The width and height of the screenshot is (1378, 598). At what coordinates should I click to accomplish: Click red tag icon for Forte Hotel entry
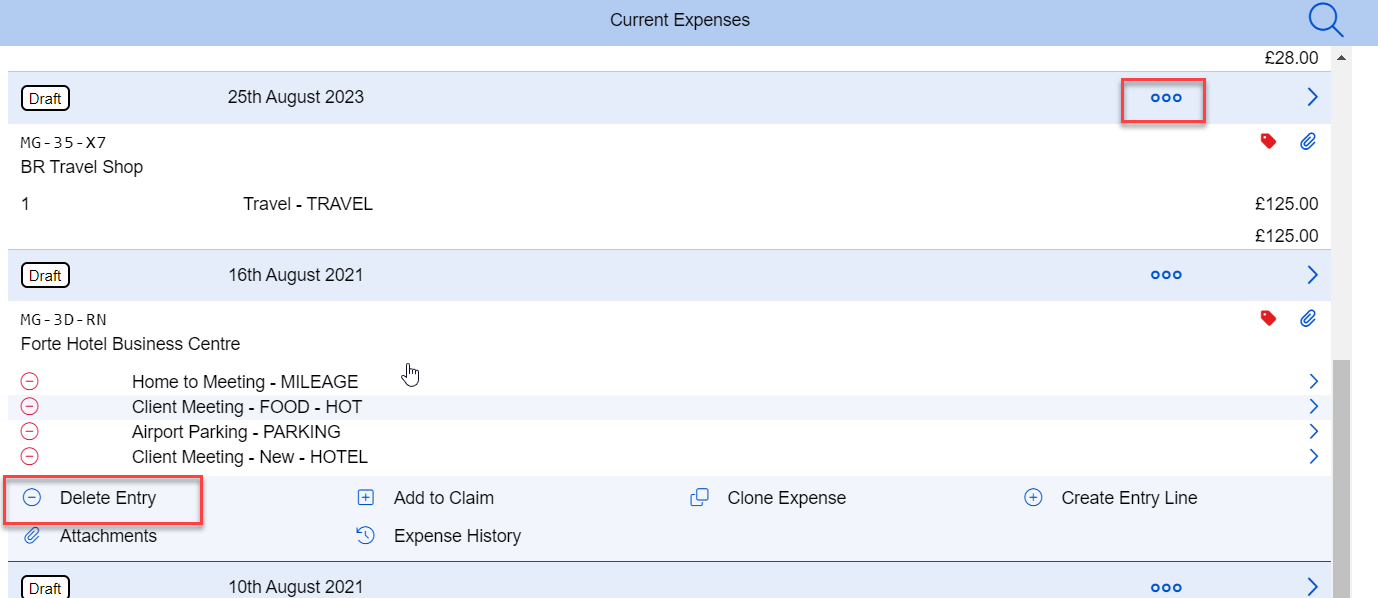(x=1268, y=319)
